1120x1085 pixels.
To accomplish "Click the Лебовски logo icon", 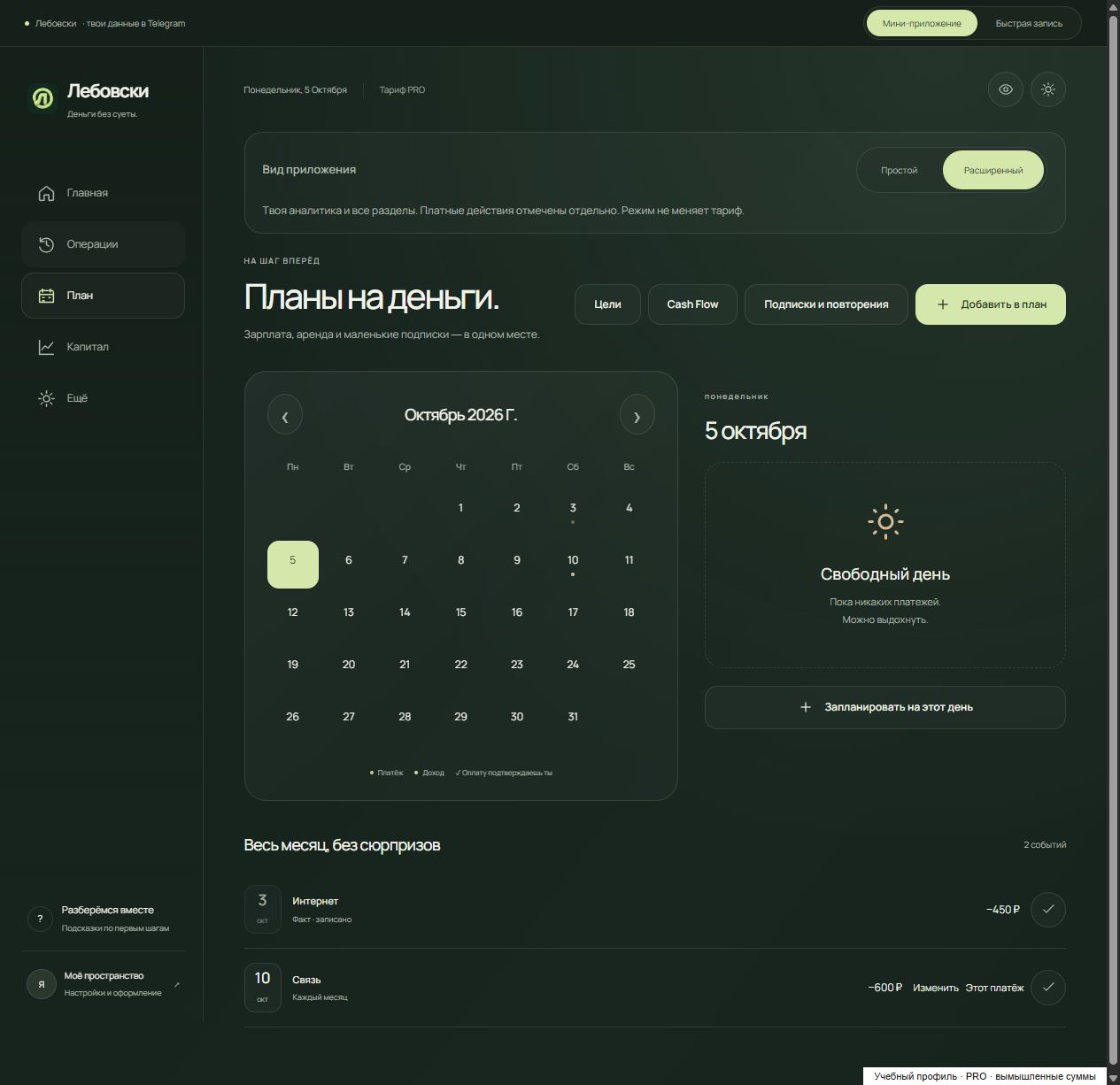I will click(42, 98).
